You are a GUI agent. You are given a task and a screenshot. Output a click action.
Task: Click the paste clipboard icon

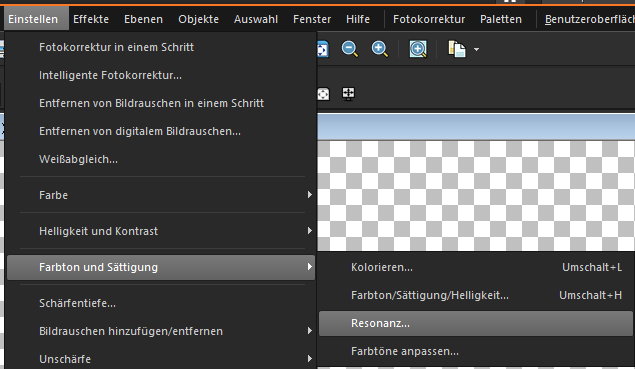pos(457,49)
